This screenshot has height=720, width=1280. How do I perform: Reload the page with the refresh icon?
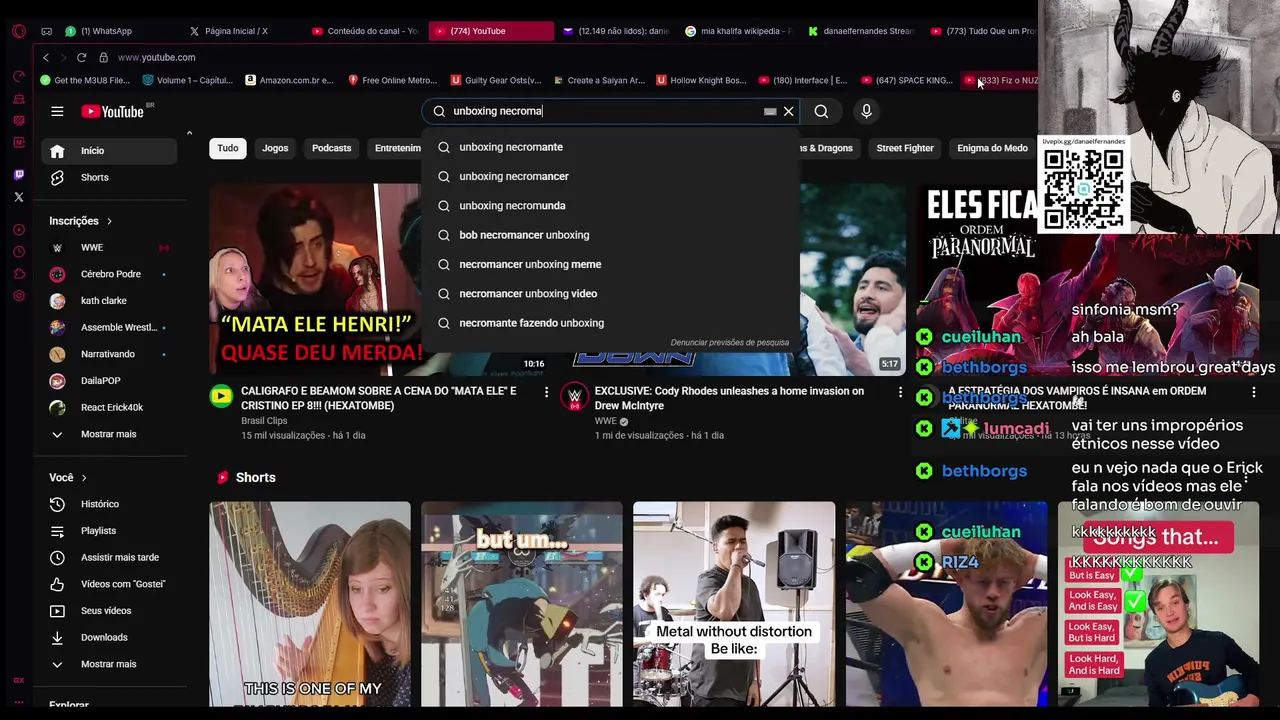point(81,58)
